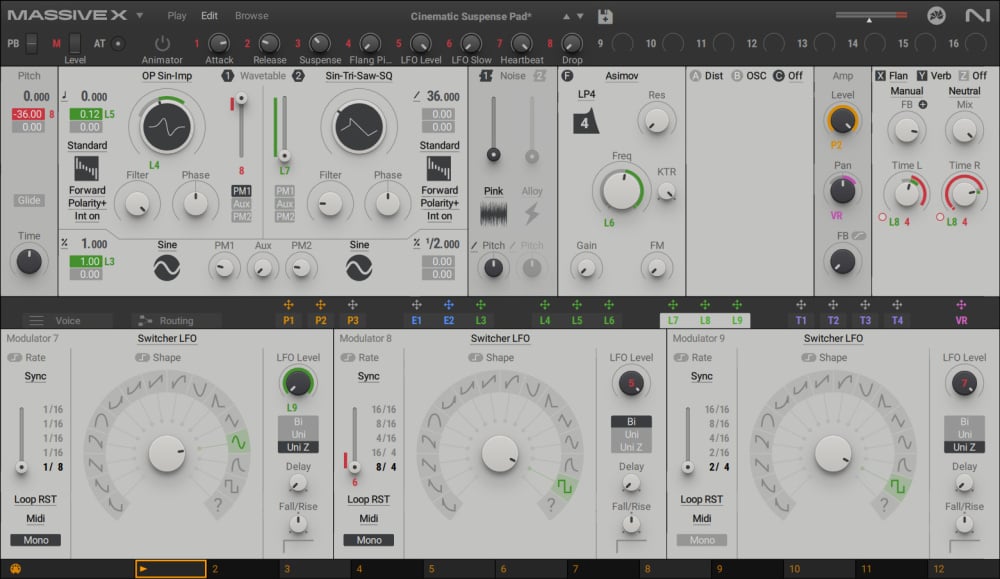
Task: Enable PM2 on oscillator 1
Action: (241, 217)
